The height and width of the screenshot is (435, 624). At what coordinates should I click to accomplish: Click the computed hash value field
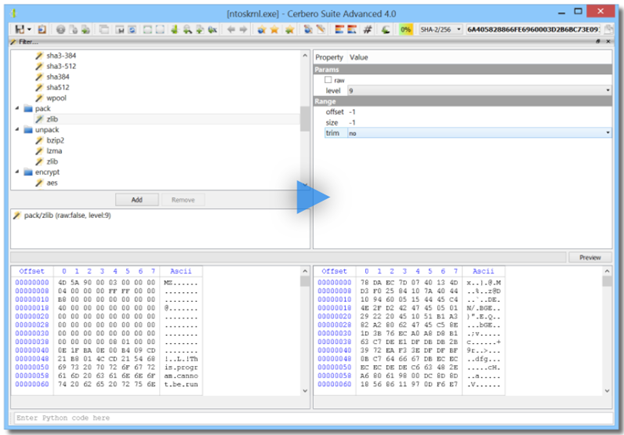tap(533, 29)
